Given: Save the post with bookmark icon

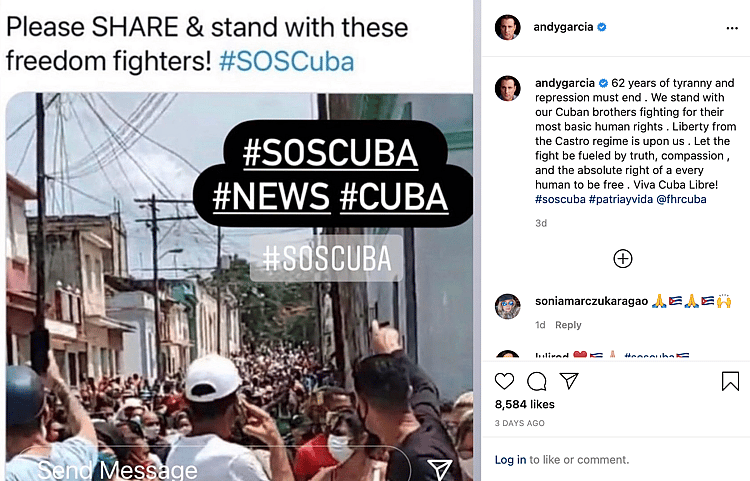Looking at the screenshot, I should (x=730, y=381).
